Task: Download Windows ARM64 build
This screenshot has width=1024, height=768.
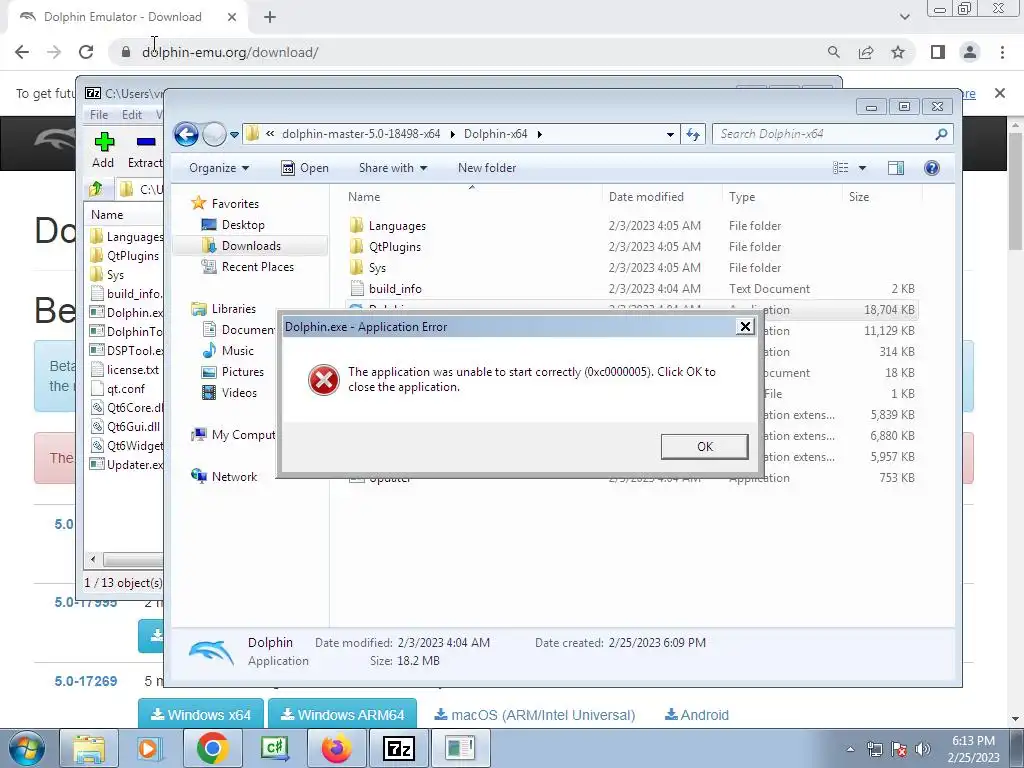Action: 342,714
